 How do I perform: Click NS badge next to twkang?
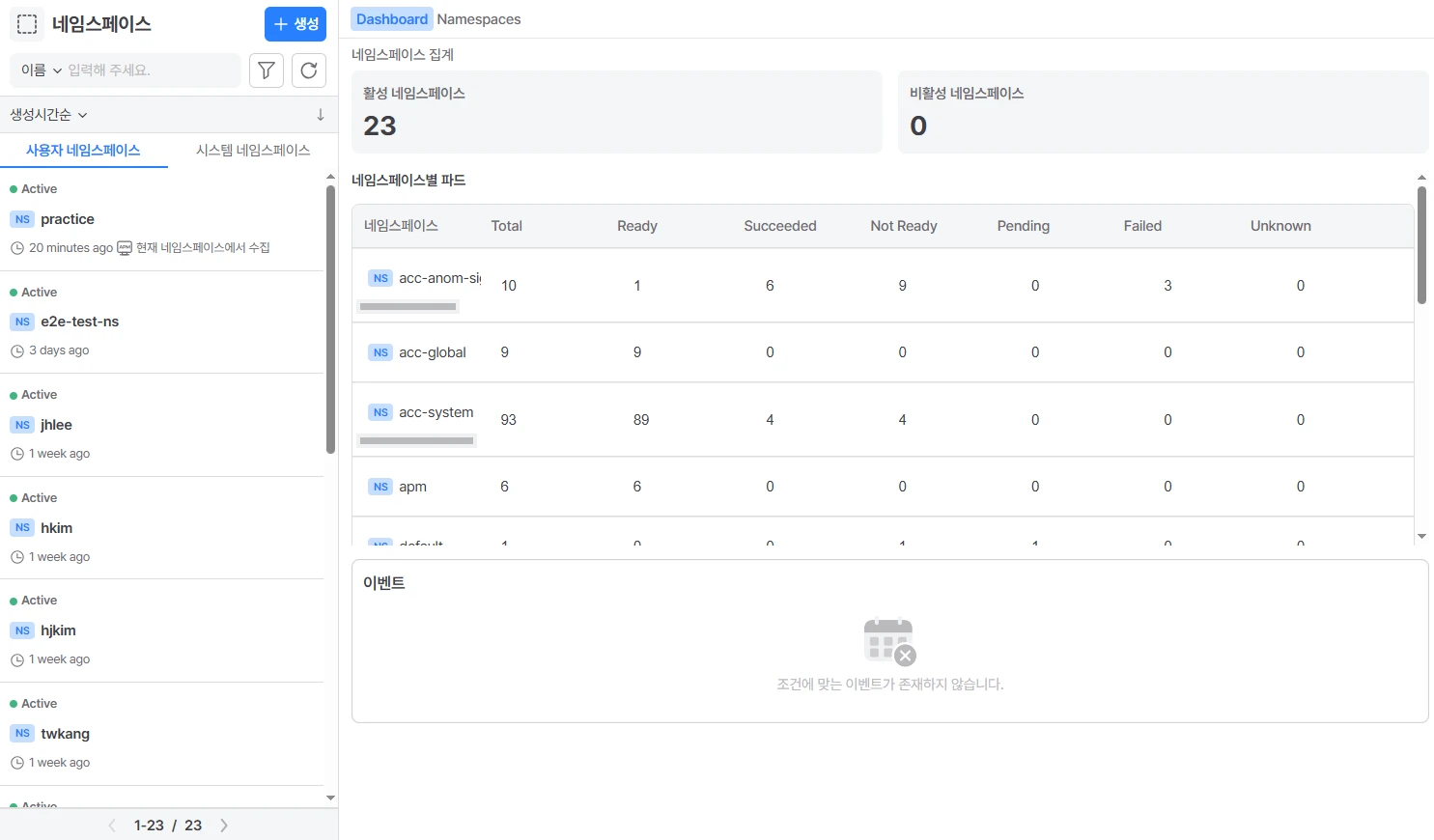tap(22, 734)
